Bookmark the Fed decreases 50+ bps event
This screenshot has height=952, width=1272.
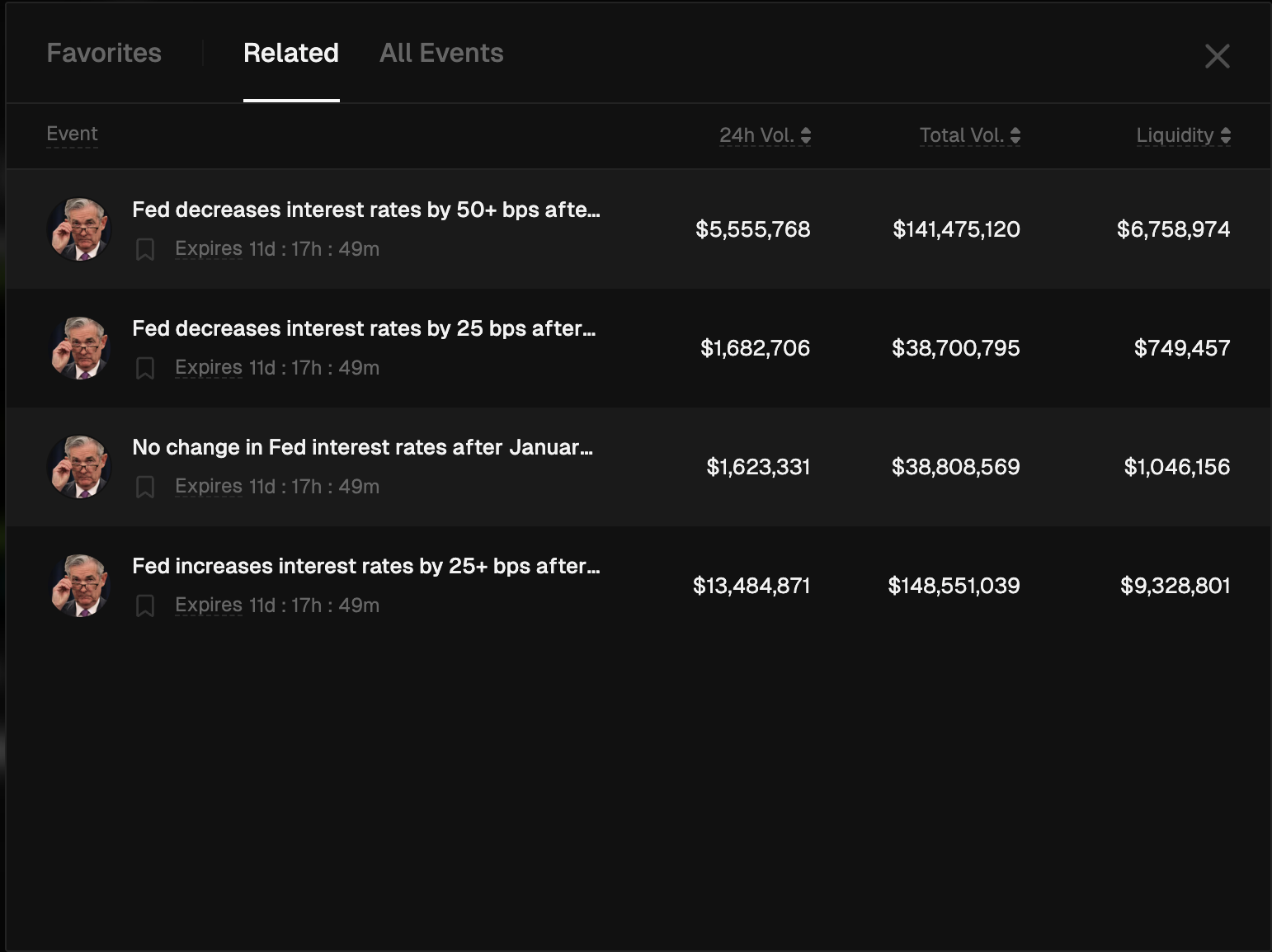coord(145,249)
